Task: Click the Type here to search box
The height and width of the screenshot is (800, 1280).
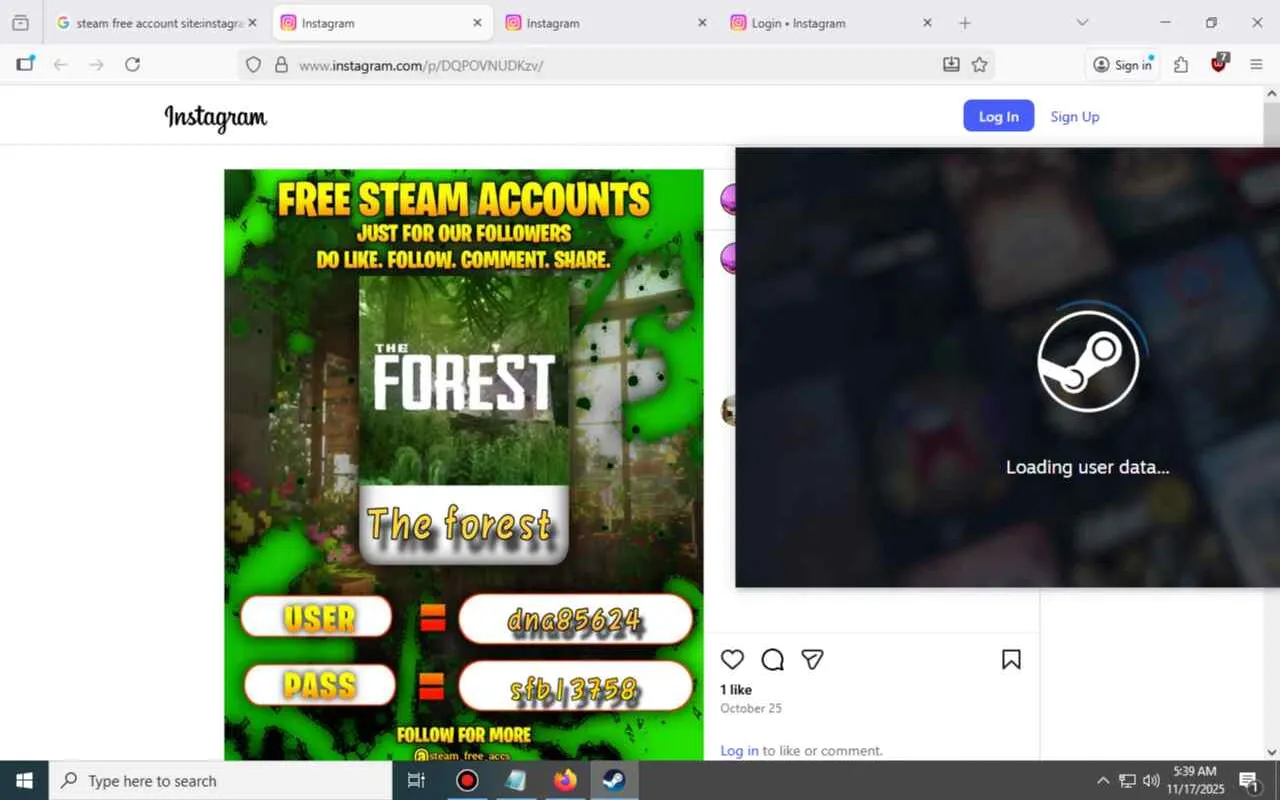Action: pos(220,781)
